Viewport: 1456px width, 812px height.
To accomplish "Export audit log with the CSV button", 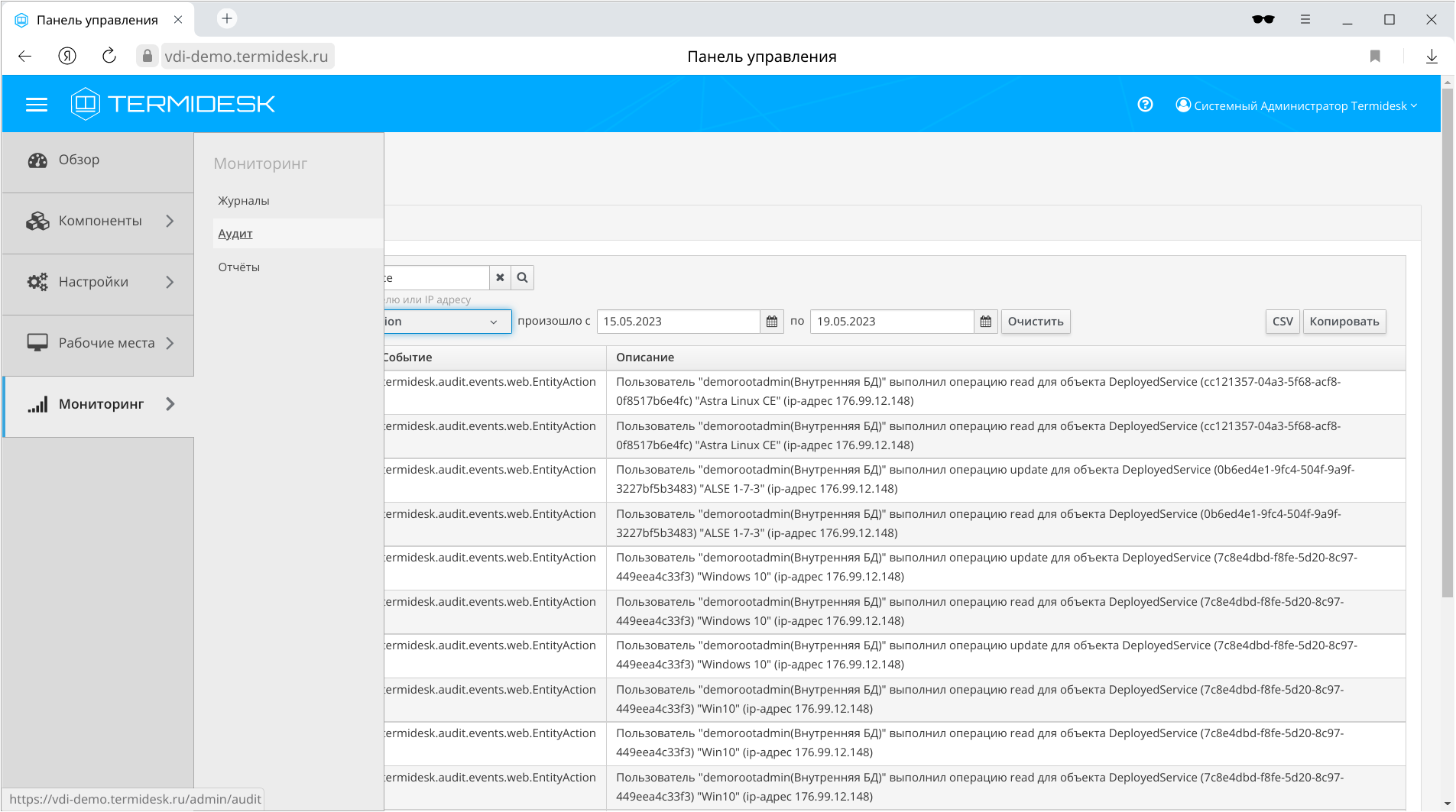I will point(1282,322).
